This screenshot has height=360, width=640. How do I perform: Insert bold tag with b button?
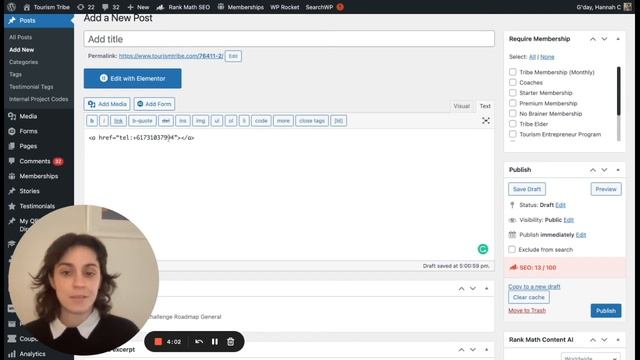92,121
